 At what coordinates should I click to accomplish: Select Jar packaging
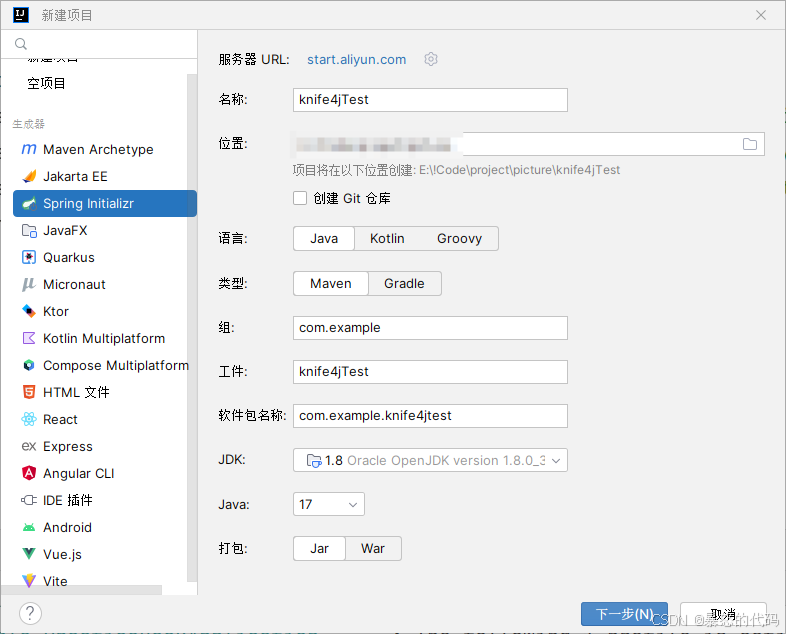(319, 549)
